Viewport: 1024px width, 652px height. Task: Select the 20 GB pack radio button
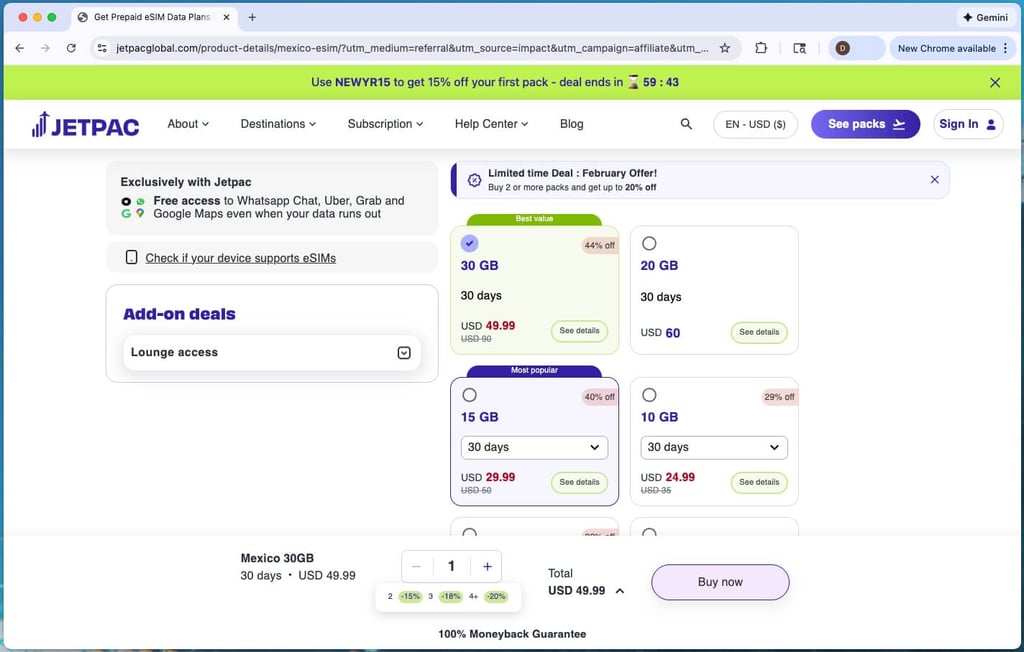[x=649, y=243]
